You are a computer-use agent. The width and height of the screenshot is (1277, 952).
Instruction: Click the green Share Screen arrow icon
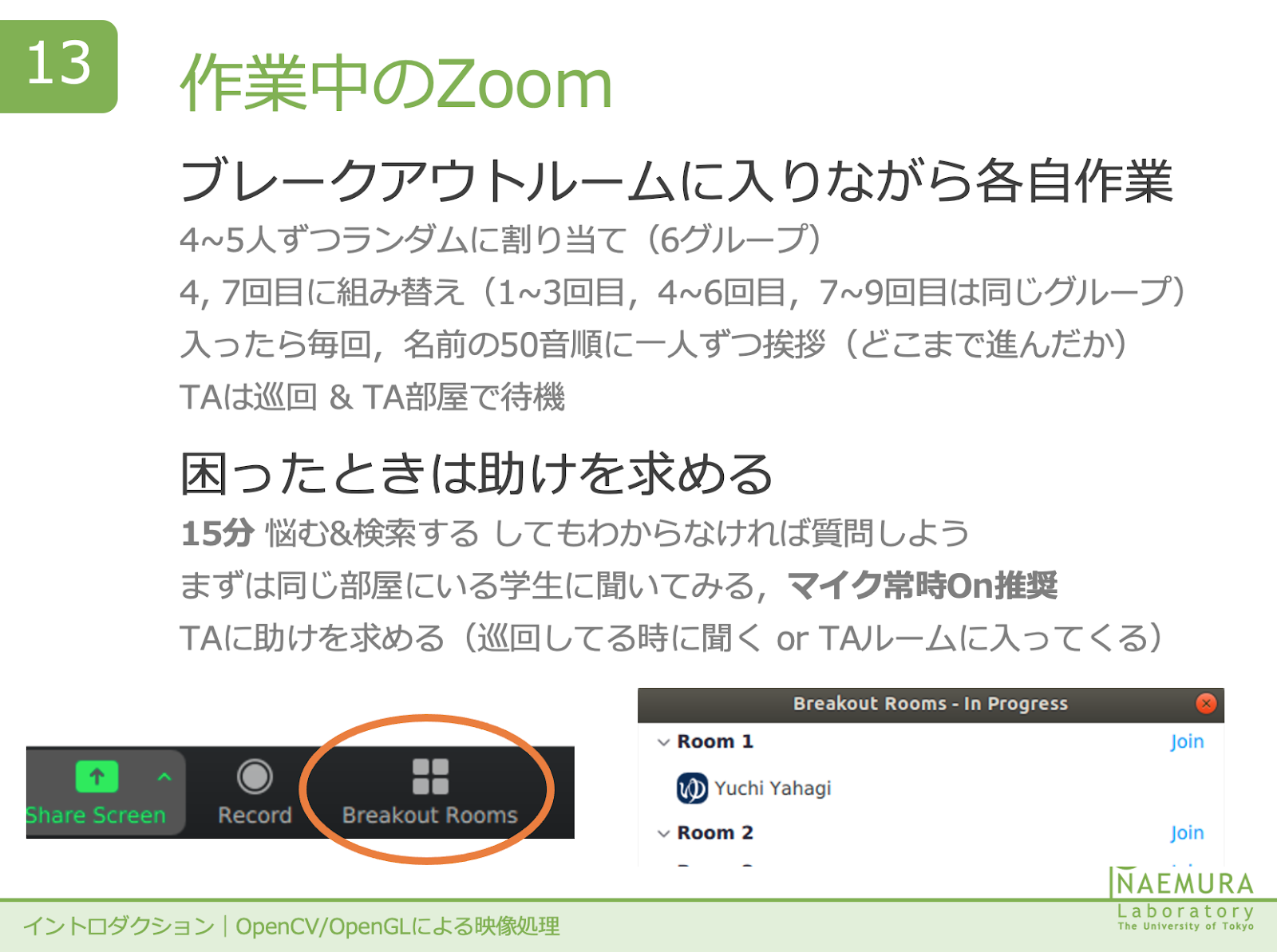[x=97, y=776]
